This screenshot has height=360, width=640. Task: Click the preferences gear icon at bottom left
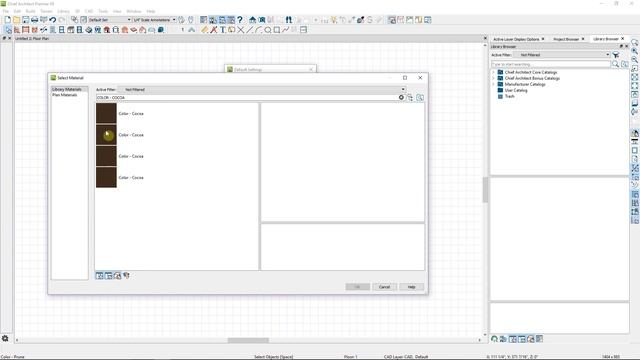pyautogui.click(x=5, y=338)
